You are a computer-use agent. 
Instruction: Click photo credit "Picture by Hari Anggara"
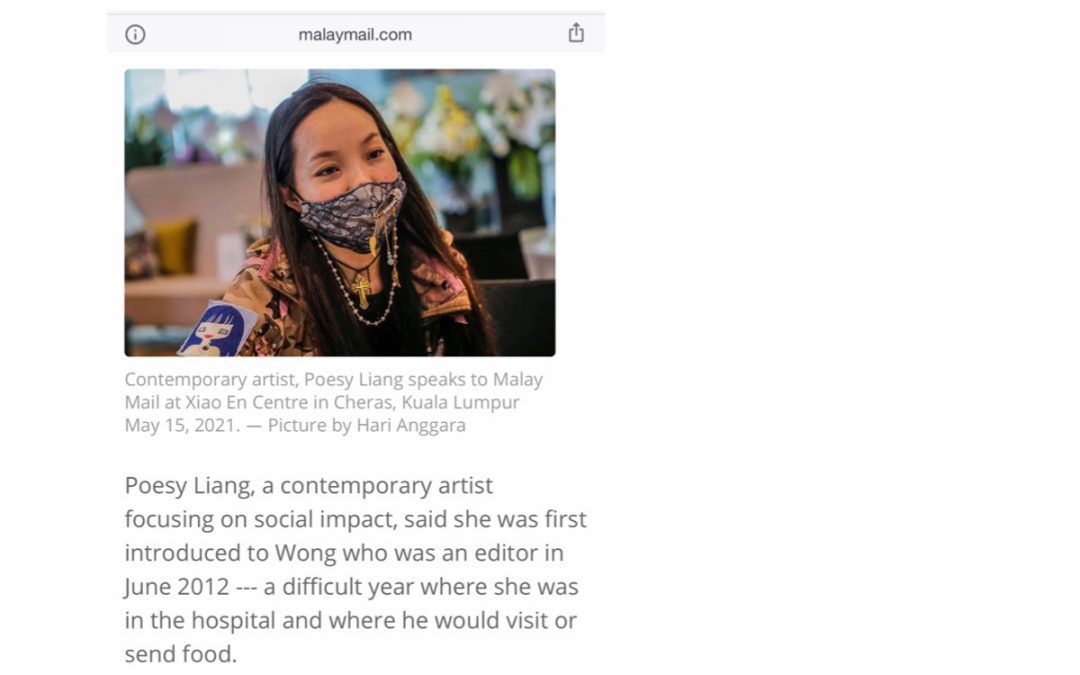pos(367,426)
